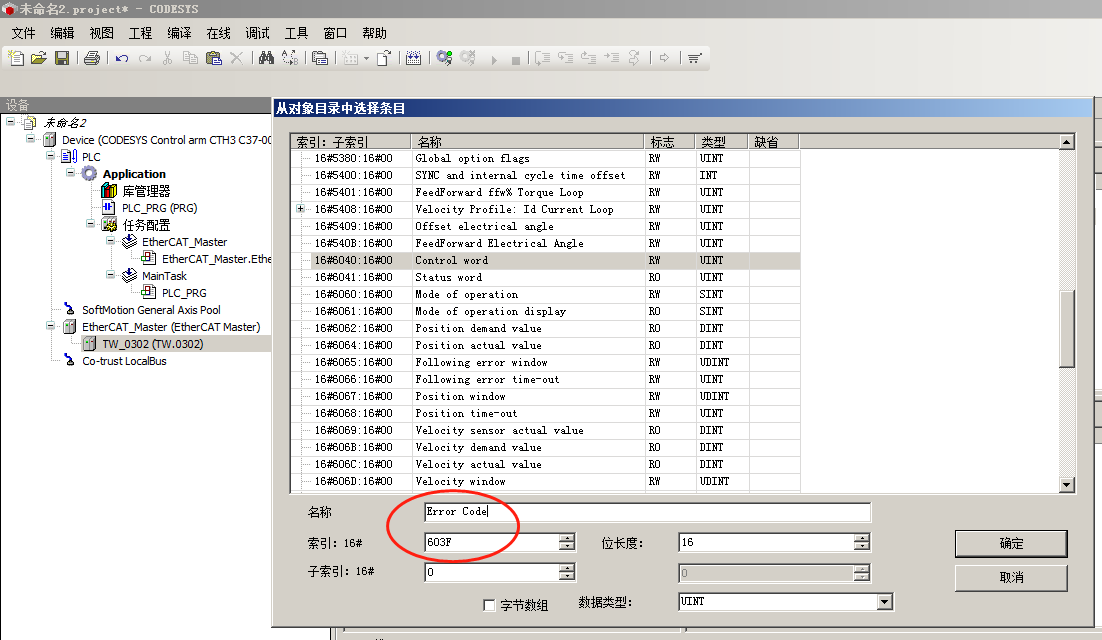Click the Delete X toolbar icon
The image size is (1102, 640).
237,58
